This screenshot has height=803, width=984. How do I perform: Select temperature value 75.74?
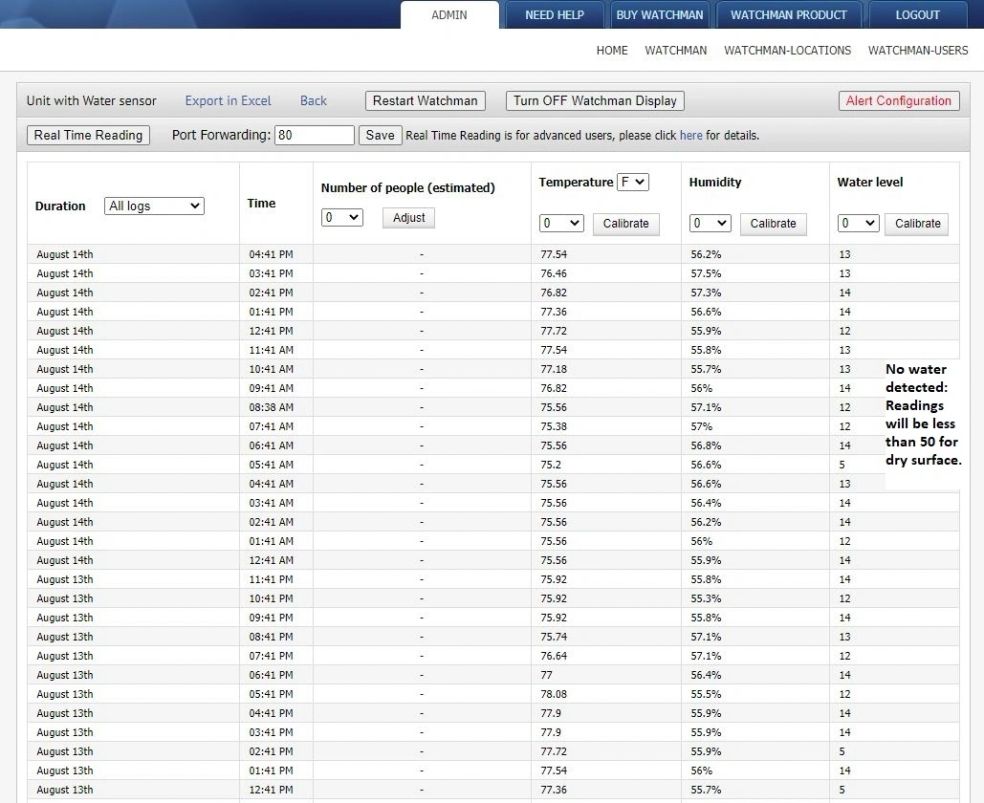coord(554,637)
